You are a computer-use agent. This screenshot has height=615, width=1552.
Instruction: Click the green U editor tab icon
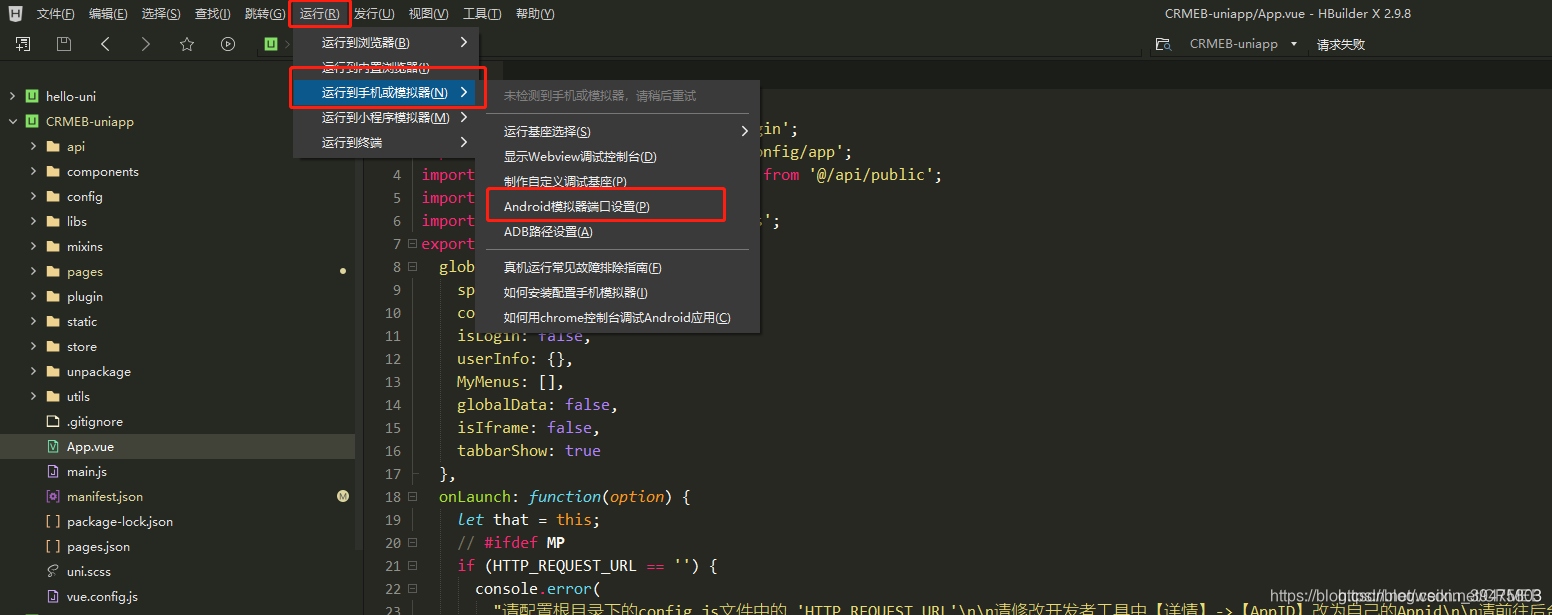[271, 44]
